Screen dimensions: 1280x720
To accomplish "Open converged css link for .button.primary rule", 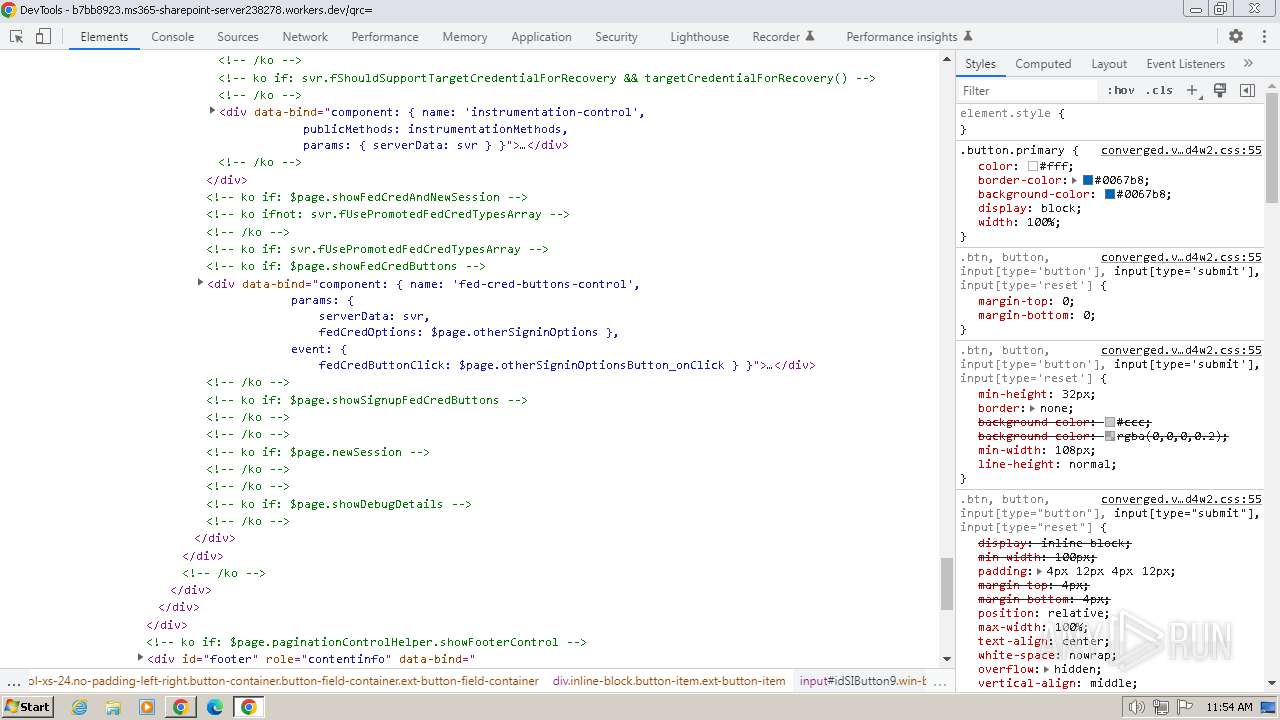I will pos(1181,150).
